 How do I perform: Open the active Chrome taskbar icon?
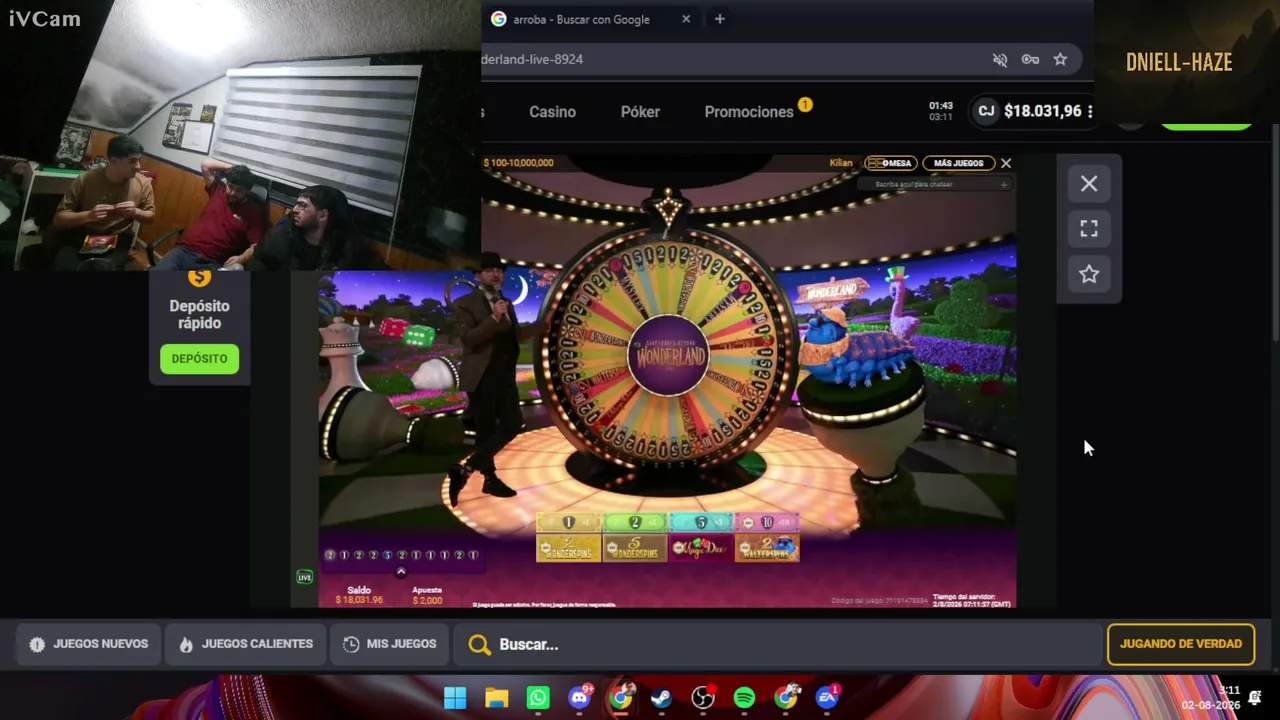(x=621, y=697)
